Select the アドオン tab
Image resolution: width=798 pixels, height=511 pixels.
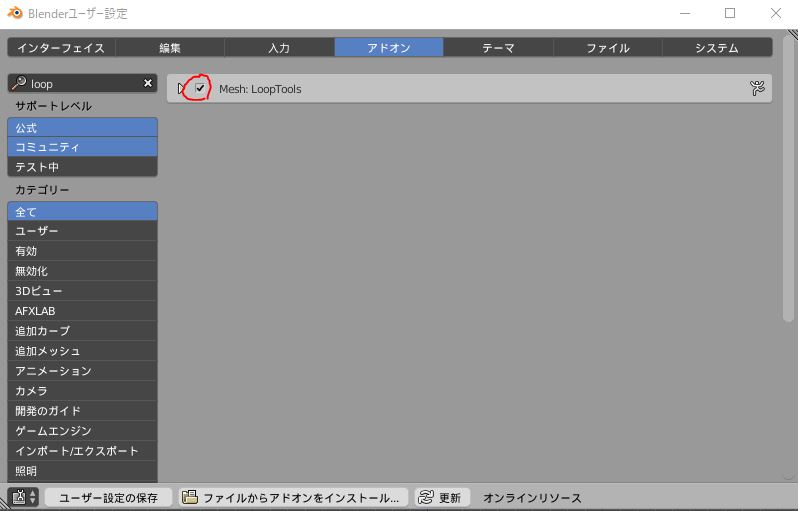(x=389, y=48)
